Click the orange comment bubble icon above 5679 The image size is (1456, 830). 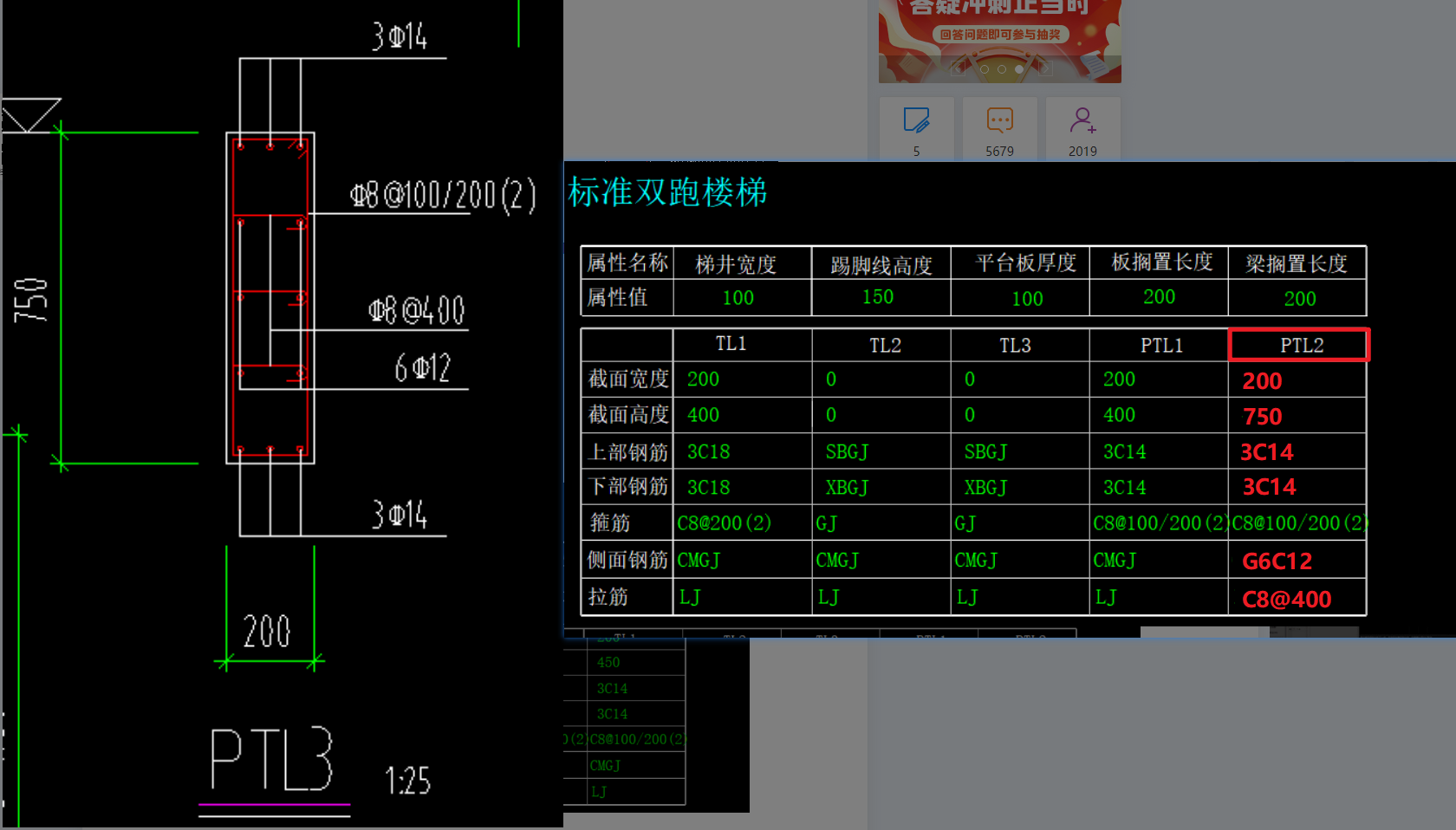pyautogui.click(x=999, y=120)
